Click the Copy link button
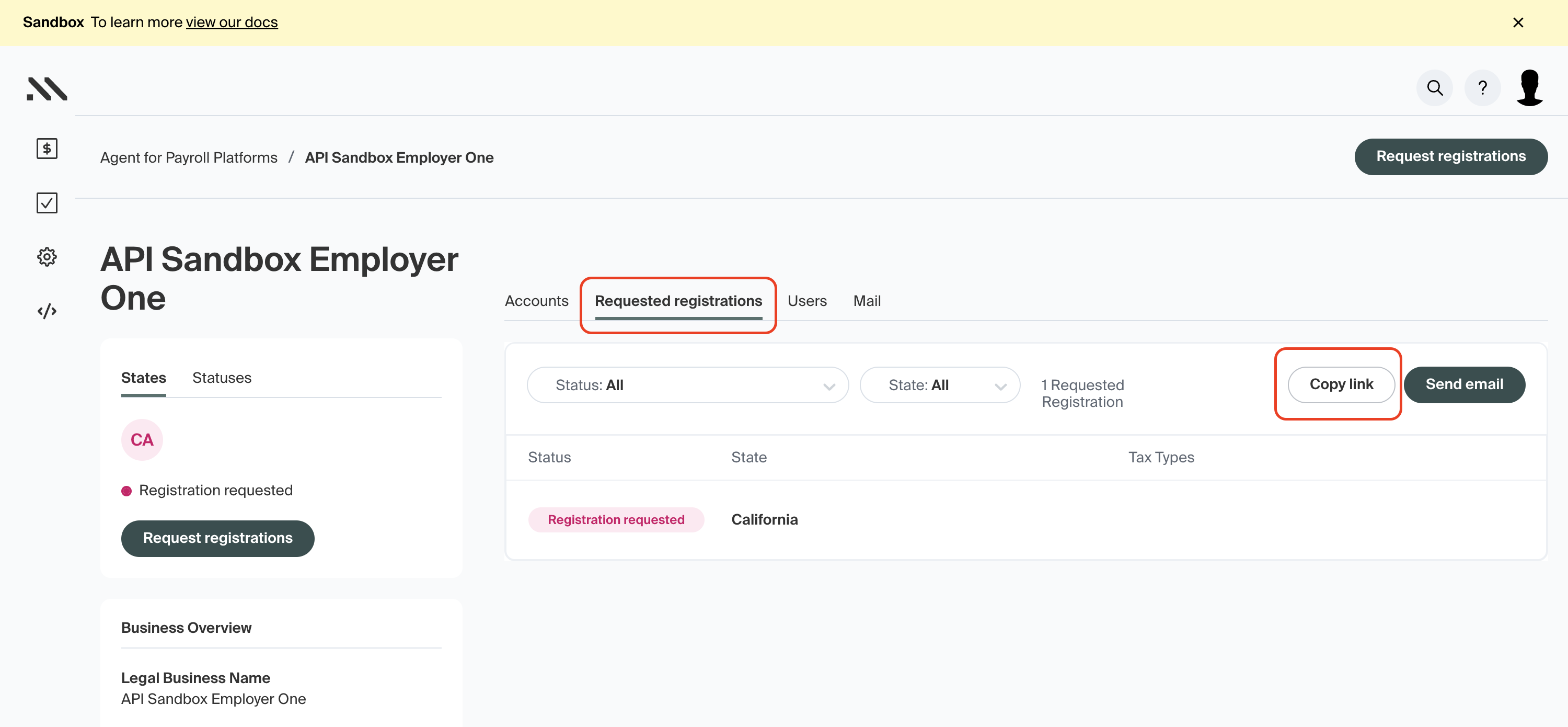The image size is (1568, 727). pyautogui.click(x=1341, y=384)
